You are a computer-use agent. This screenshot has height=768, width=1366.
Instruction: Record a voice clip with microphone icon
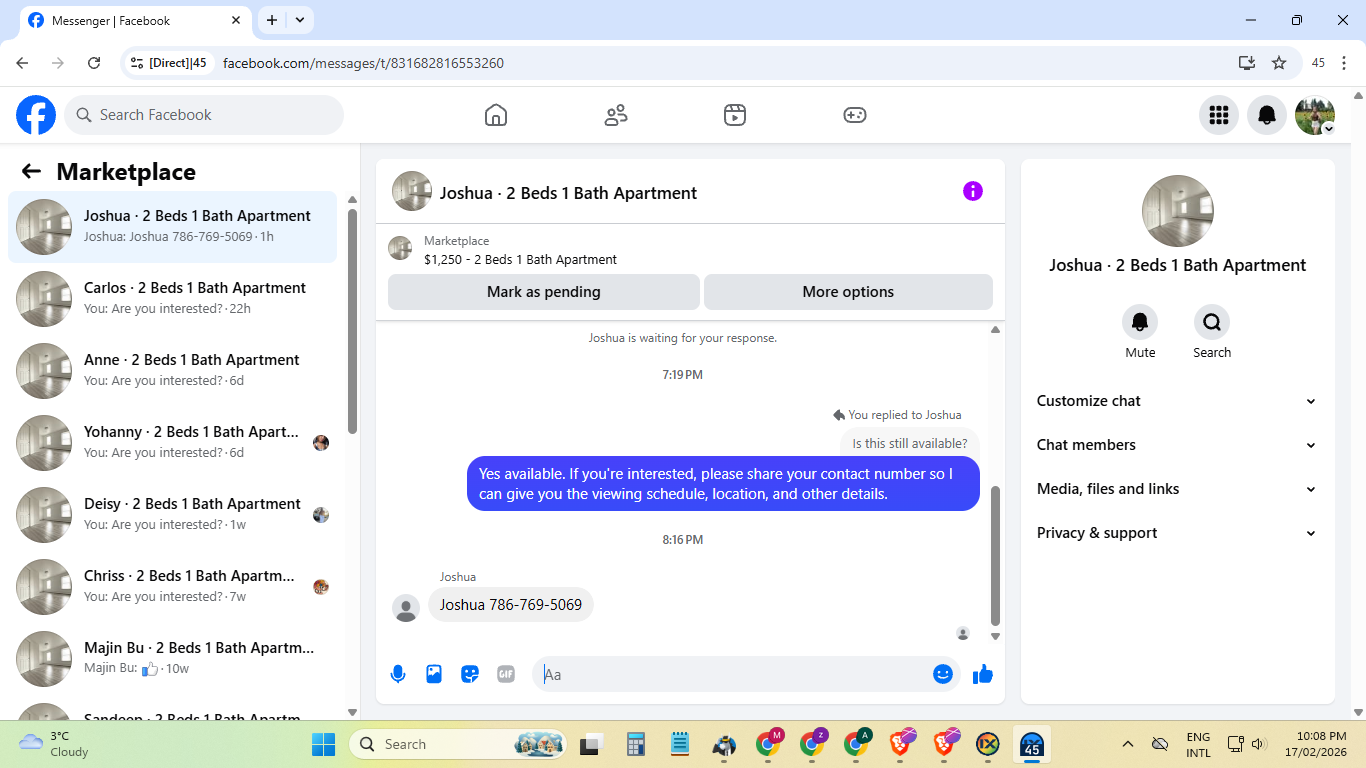(398, 674)
